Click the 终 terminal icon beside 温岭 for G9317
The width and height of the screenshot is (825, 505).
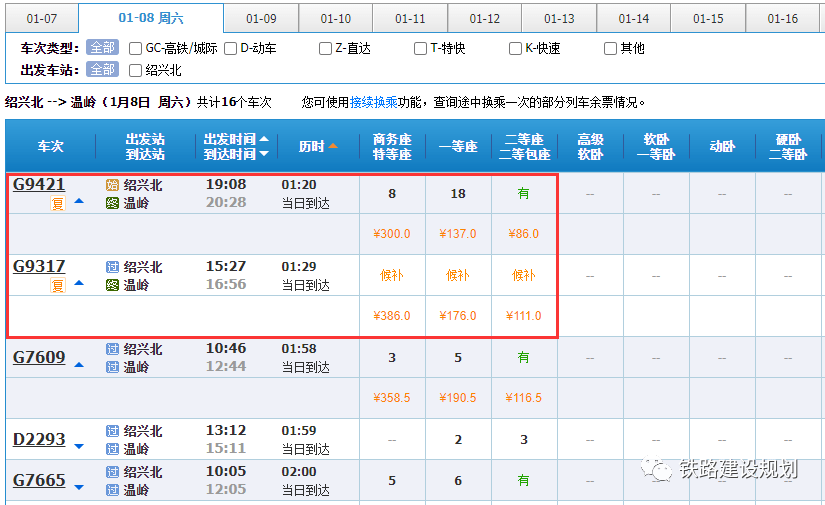click(x=113, y=285)
